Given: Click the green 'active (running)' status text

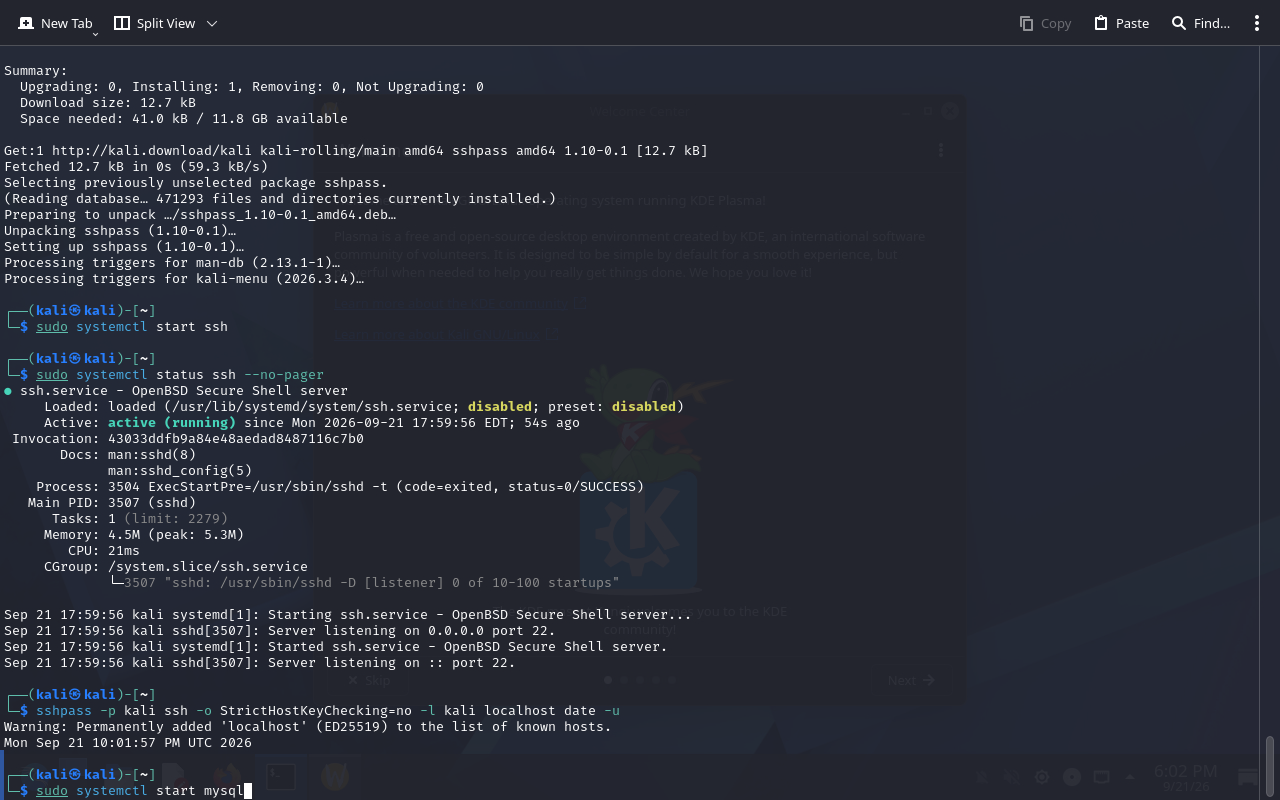Looking at the screenshot, I should [x=172, y=423].
